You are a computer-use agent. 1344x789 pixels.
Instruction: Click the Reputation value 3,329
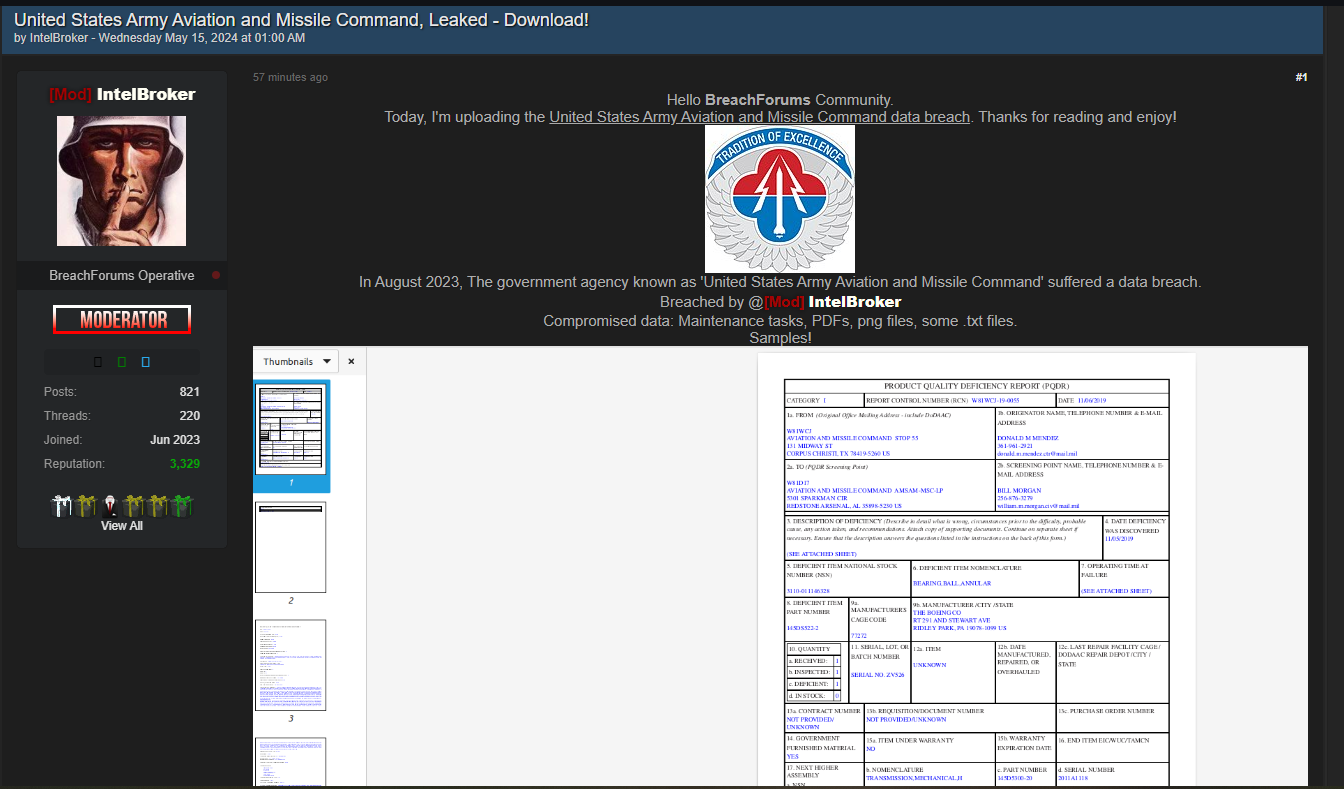tap(185, 464)
